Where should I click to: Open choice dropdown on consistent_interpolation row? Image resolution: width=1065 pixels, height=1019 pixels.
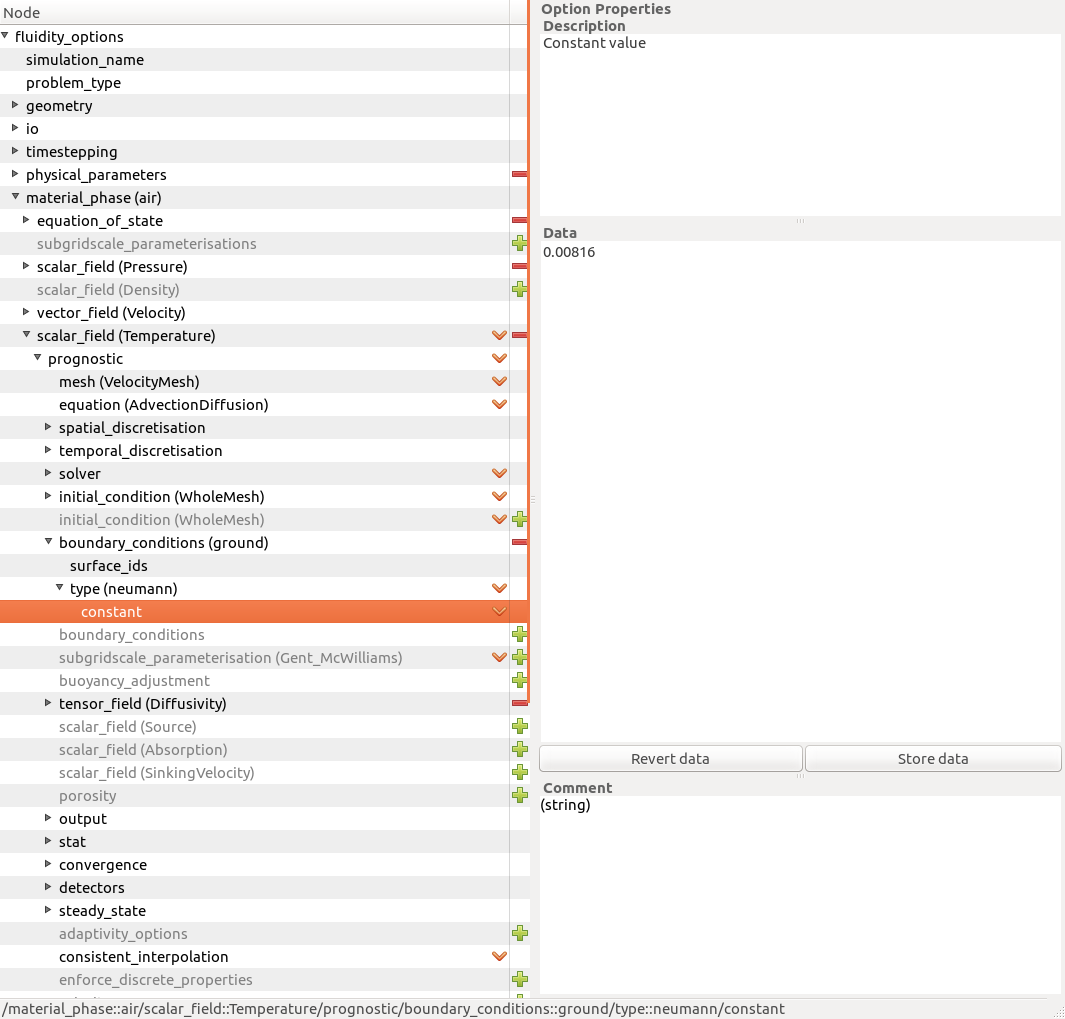tap(499, 957)
